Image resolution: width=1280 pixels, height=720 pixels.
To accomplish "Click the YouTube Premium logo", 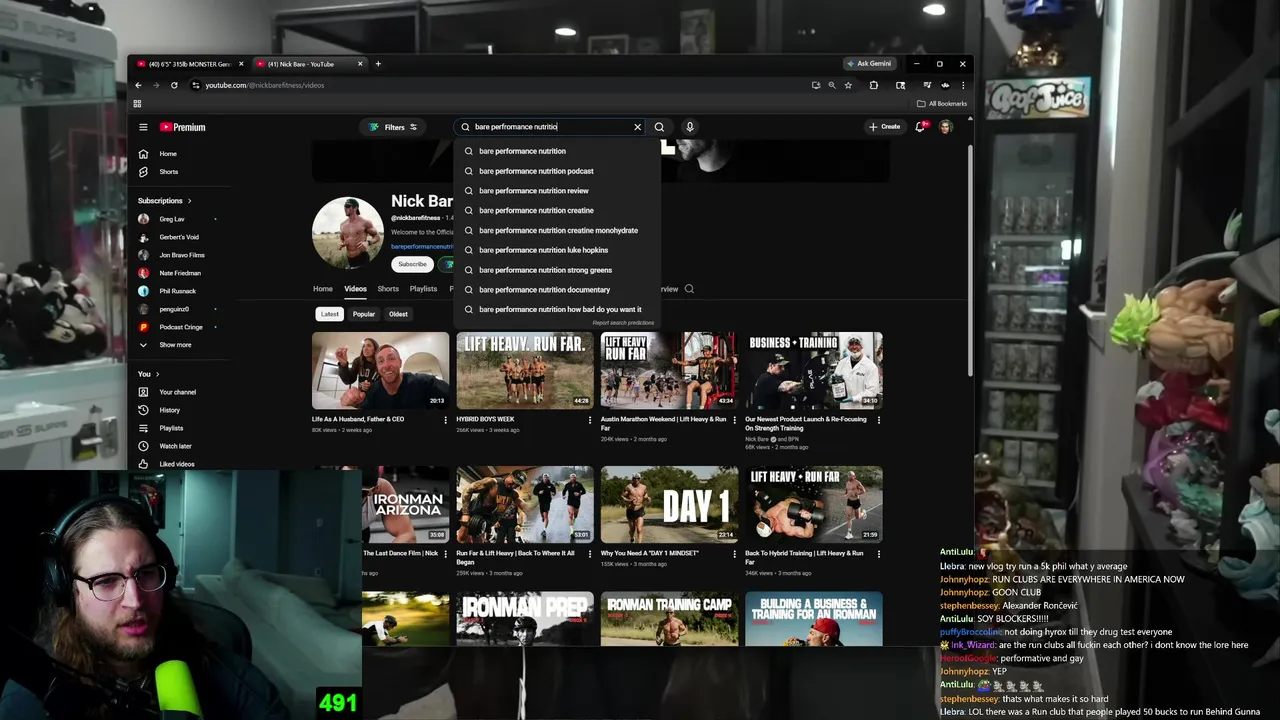I will tap(182, 127).
